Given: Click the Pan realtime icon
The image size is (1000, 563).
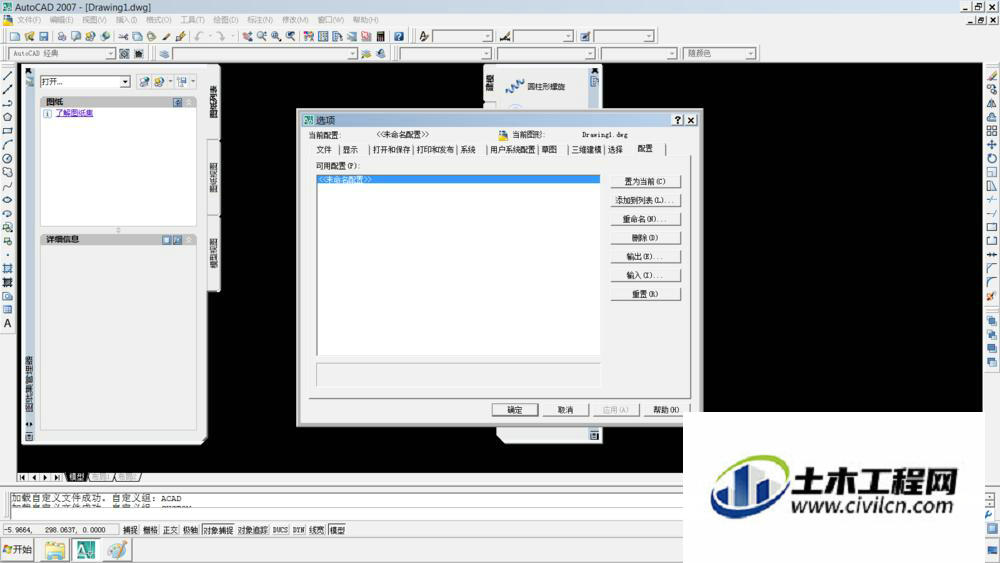Looking at the screenshot, I should (247, 36).
